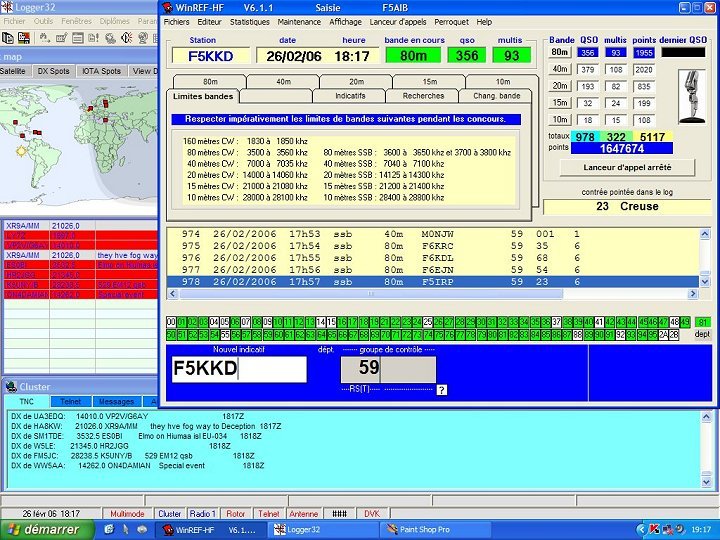The width and height of the screenshot is (720, 540).
Task: Open the Lanceur d'appels menu
Action: 397,21
